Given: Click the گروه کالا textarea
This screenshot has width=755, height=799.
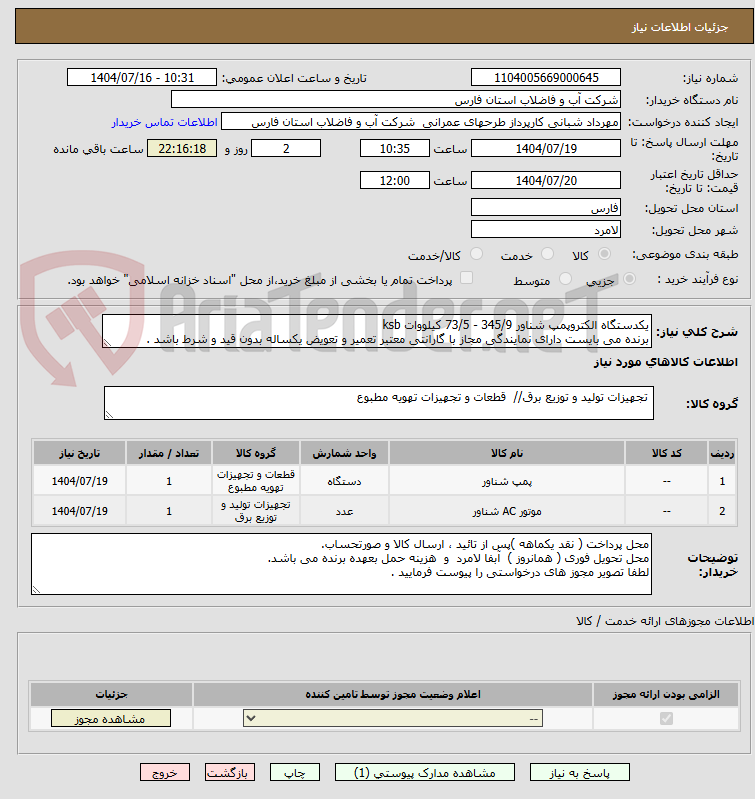Looking at the screenshot, I should [x=379, y=403].
